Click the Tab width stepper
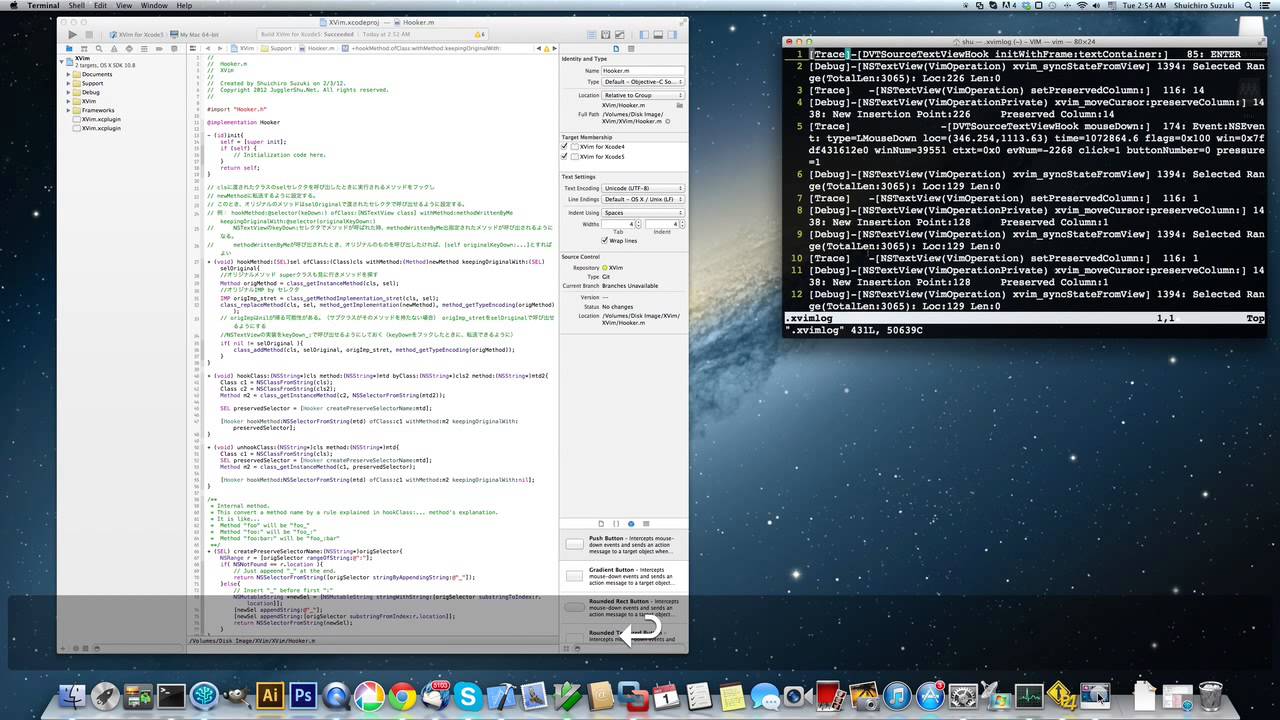Image resolution: width=1280 pixels, height=720 pixels. (638, 224)
